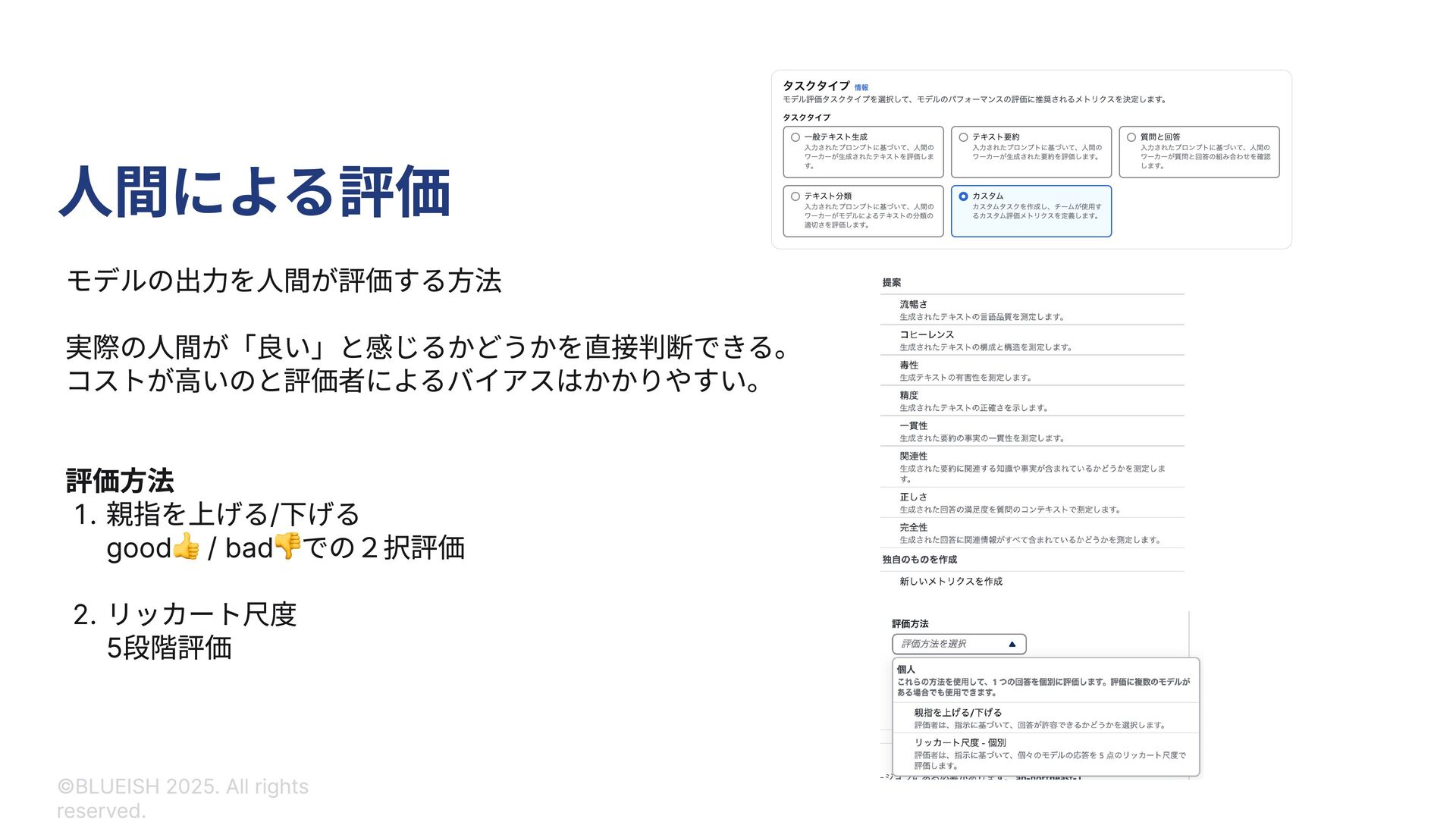The width and height of the screenshot is (1456, 819).
Task: Select the テキスト要約 radio option
Action: pyautogui.click(x=963, y=137)
